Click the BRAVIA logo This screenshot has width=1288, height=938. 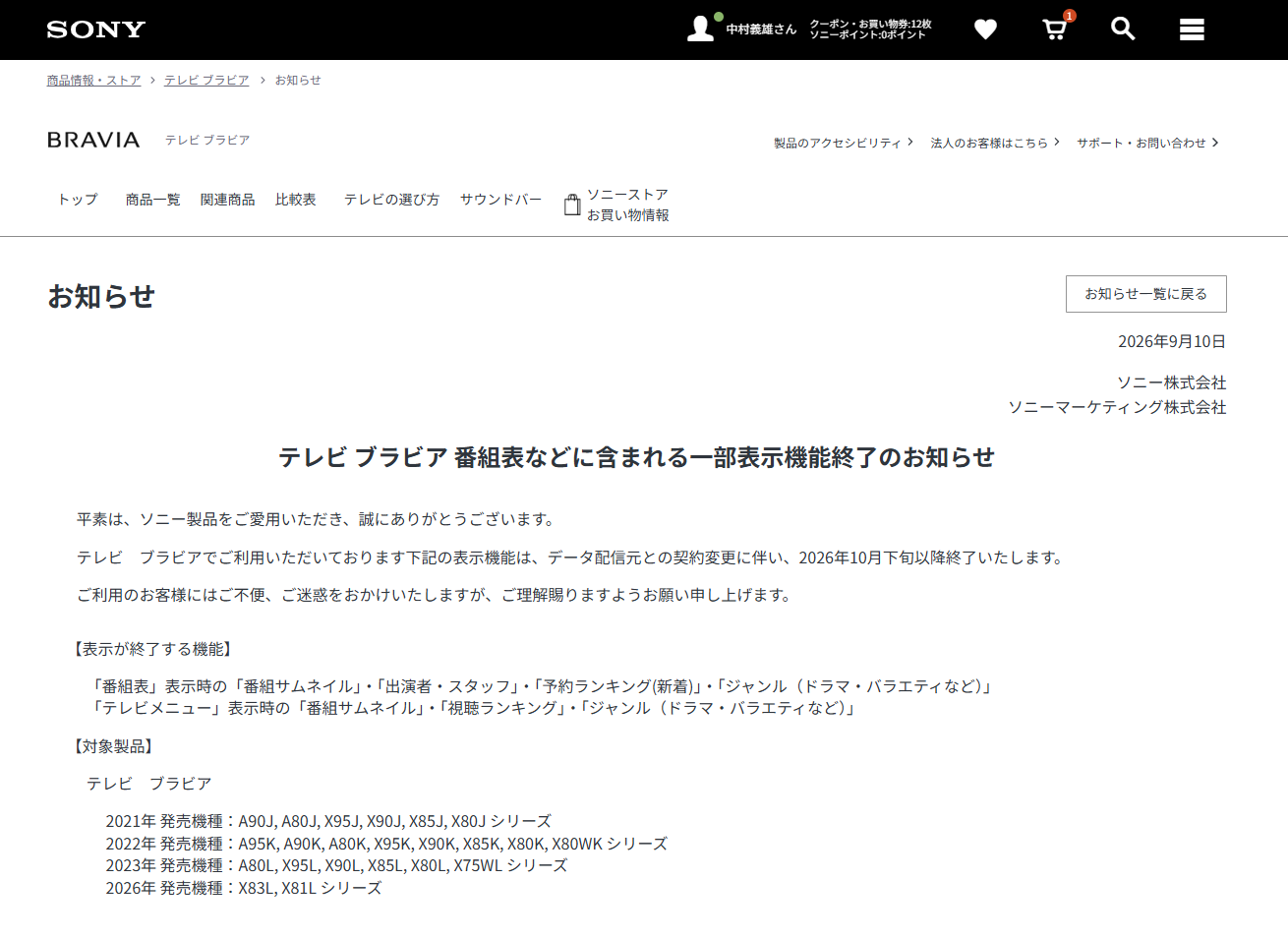(x=93, y=140)
